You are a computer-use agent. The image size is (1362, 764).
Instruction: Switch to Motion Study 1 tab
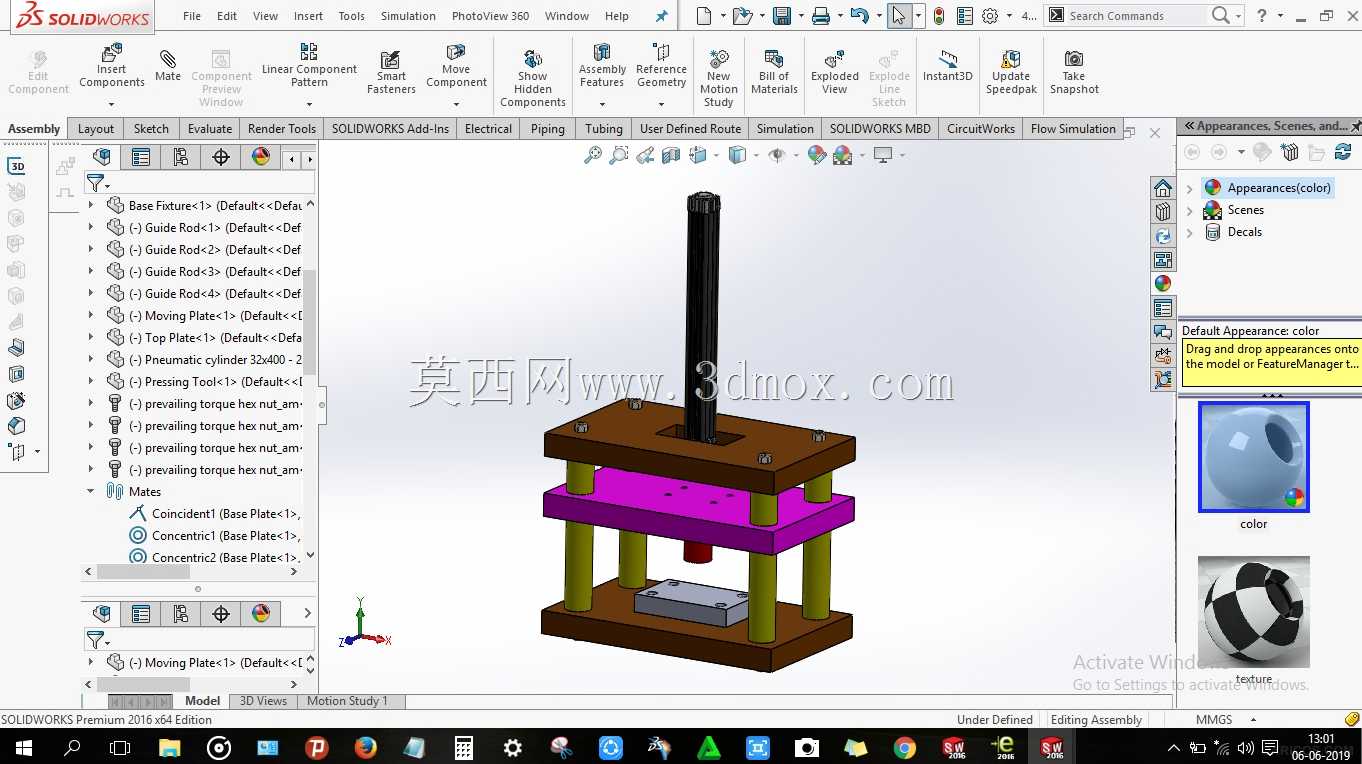point(347,701)
